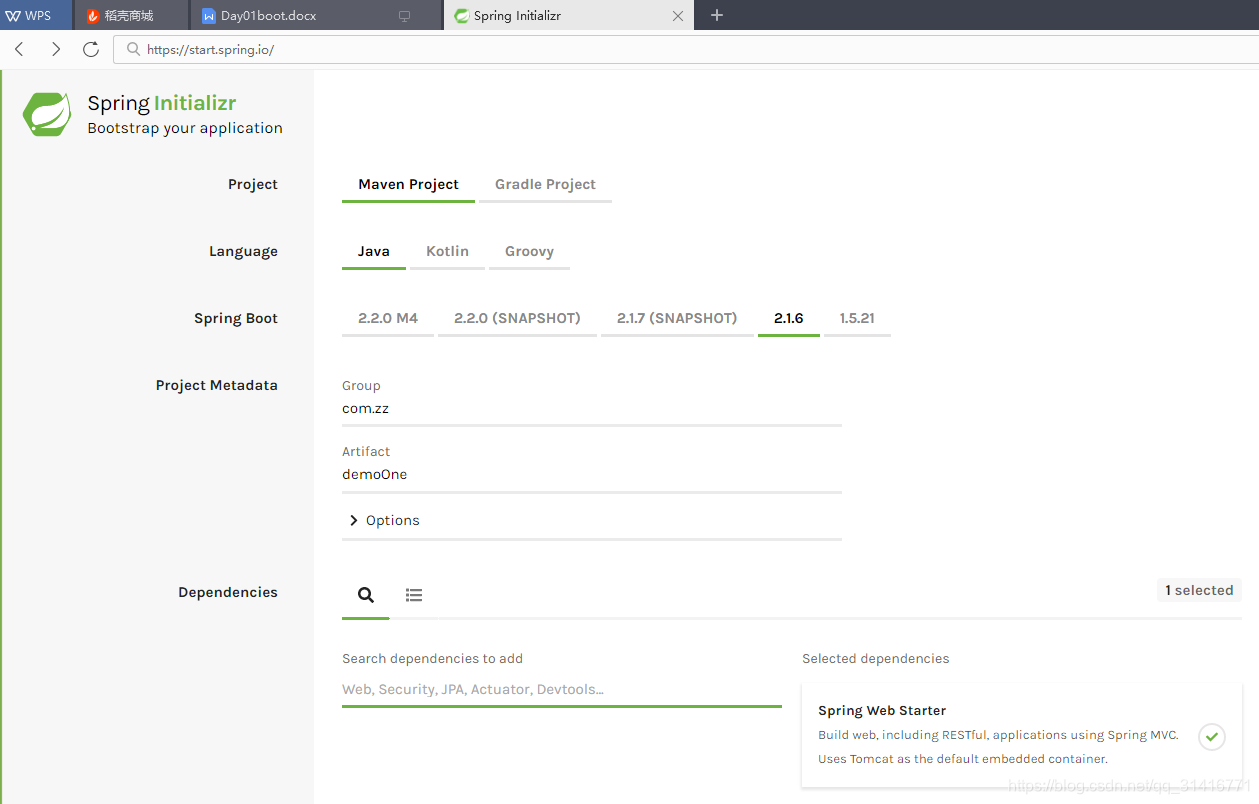
Task: Activate the Spring Initializr tab
Action: (x=568, y=16)
